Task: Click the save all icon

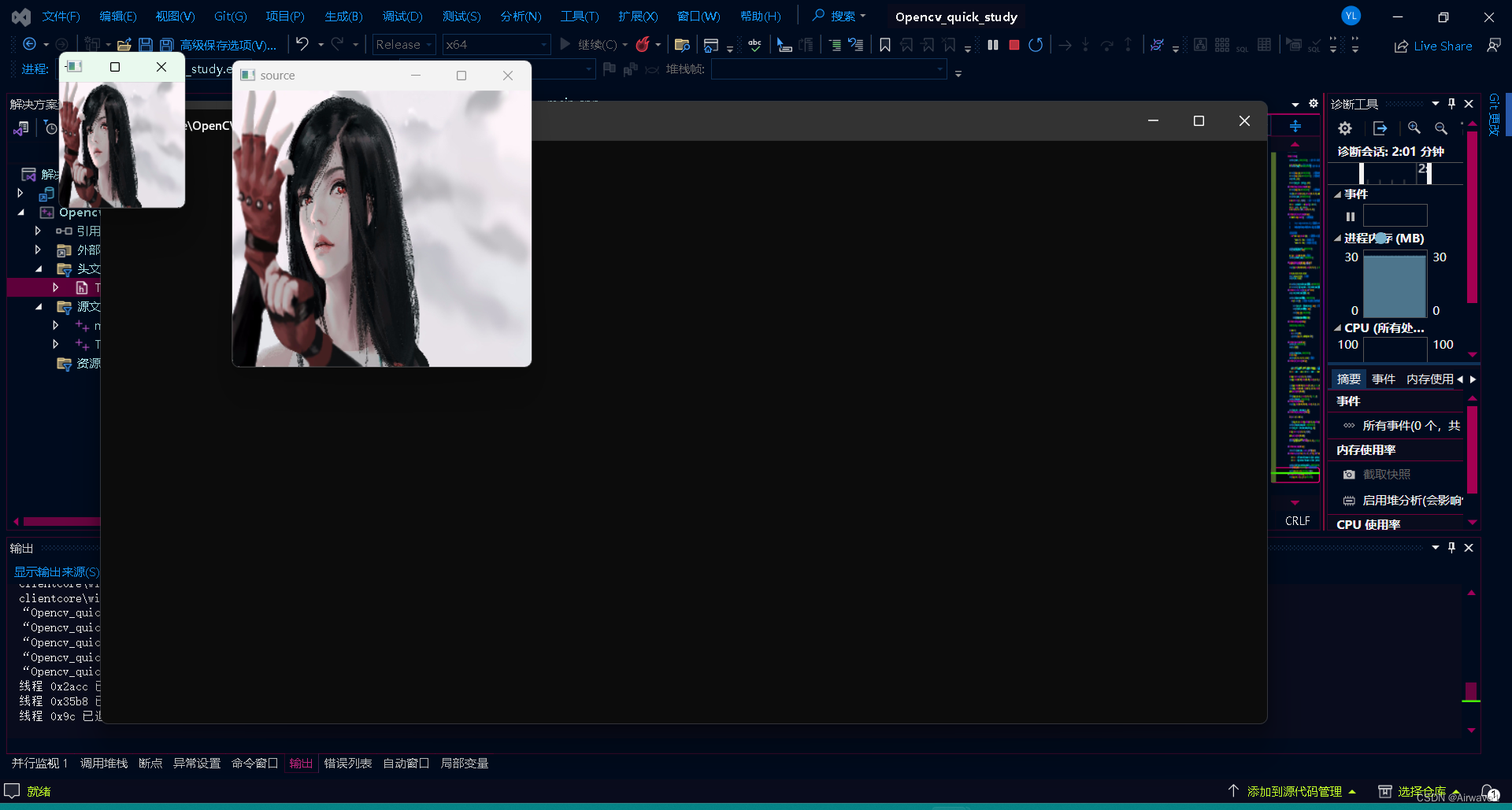Action: tap(166, 45)
